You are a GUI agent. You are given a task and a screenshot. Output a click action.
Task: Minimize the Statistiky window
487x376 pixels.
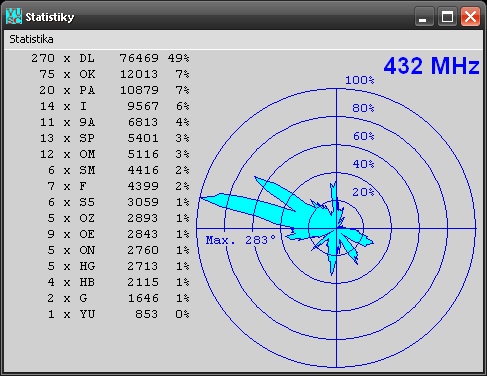424,16
